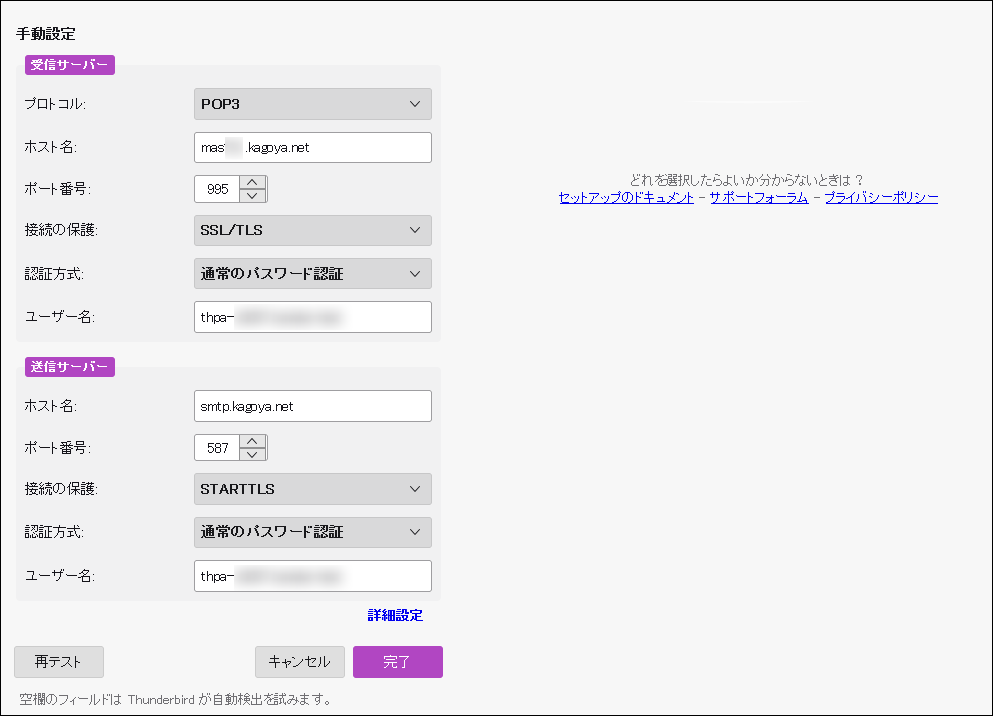Click the キャンセル button

[x=300, y=662]
